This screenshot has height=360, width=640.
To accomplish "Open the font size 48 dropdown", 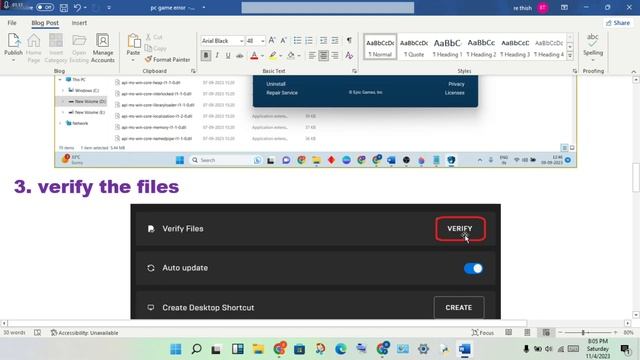I will point(262,41).
